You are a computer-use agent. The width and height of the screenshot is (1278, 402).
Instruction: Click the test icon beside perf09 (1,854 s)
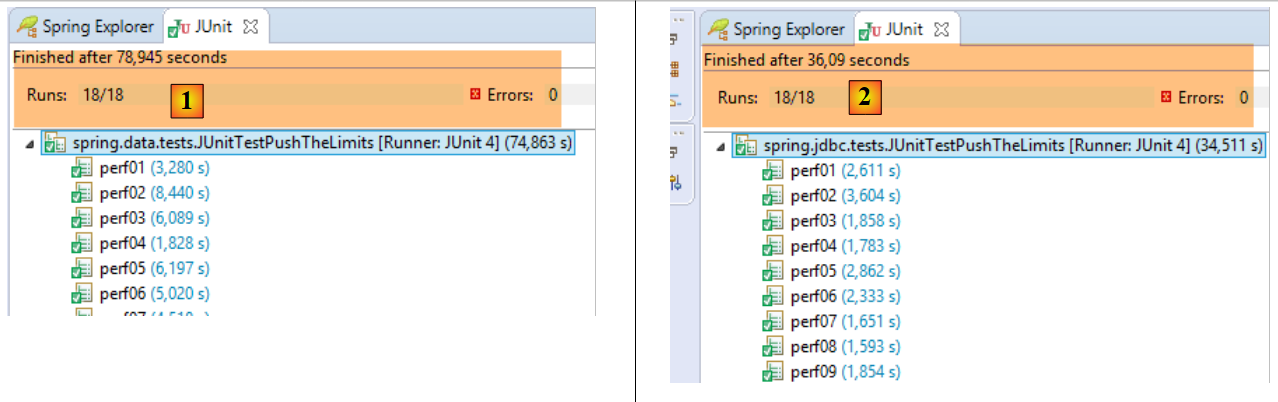[772, 372]
